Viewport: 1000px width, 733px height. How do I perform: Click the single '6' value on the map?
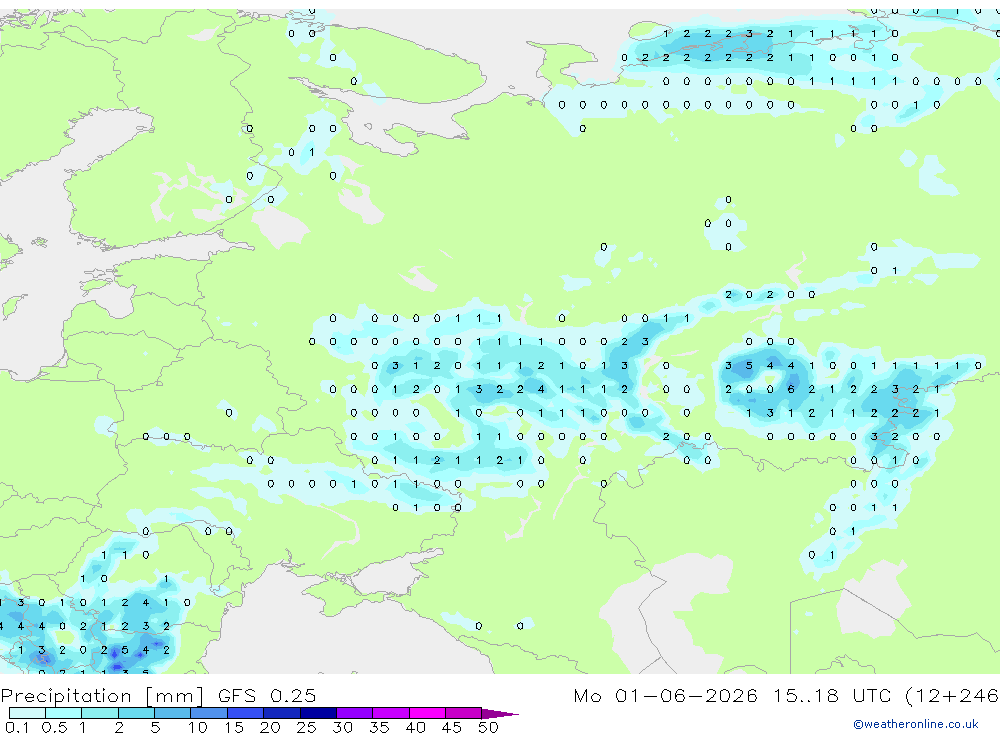click(x=791, y=389)
